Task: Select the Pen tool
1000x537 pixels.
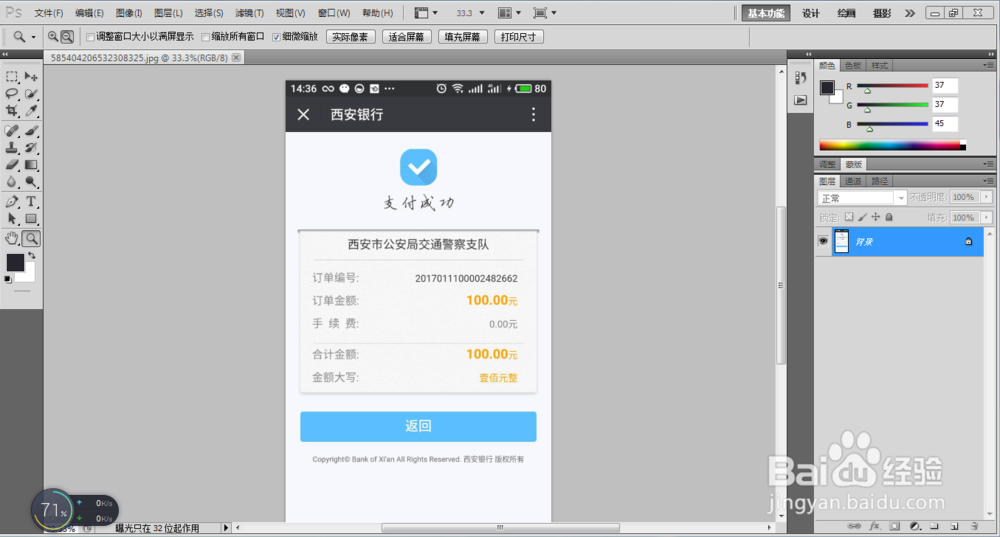Action: pyautogui.click(x=12, y=202)
